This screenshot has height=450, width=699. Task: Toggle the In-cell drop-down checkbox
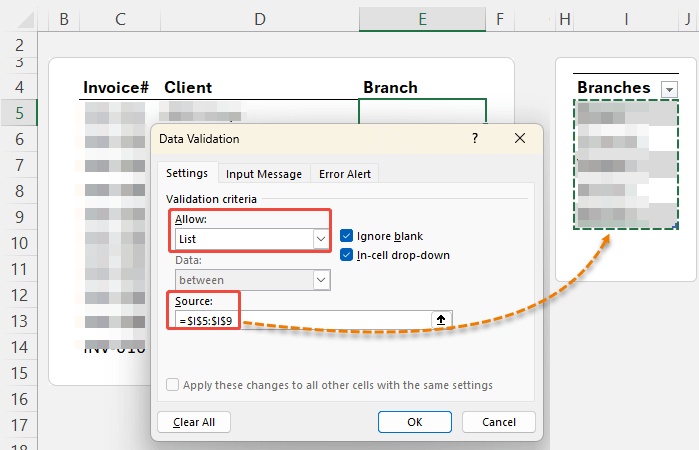pos(346,255)
